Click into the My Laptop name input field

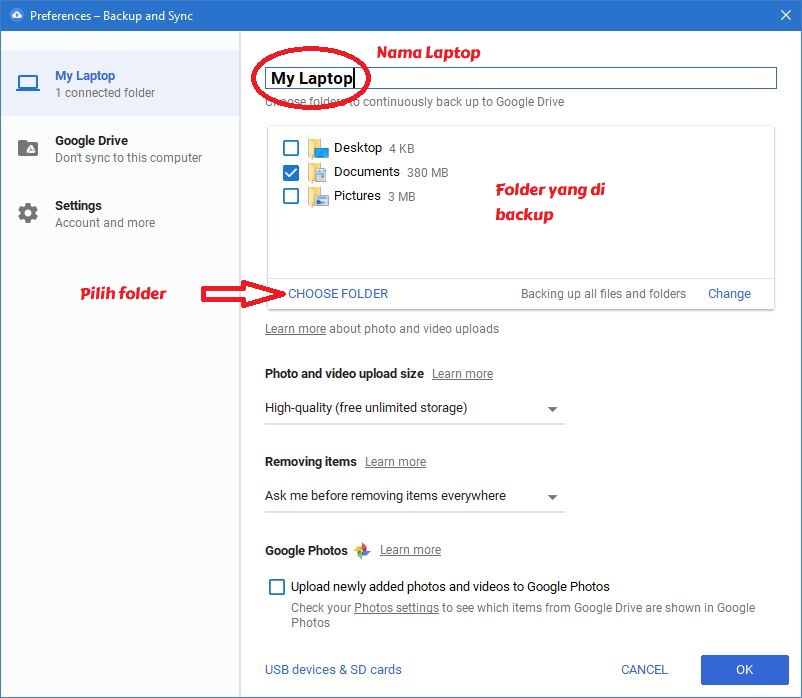click(521, 78)
